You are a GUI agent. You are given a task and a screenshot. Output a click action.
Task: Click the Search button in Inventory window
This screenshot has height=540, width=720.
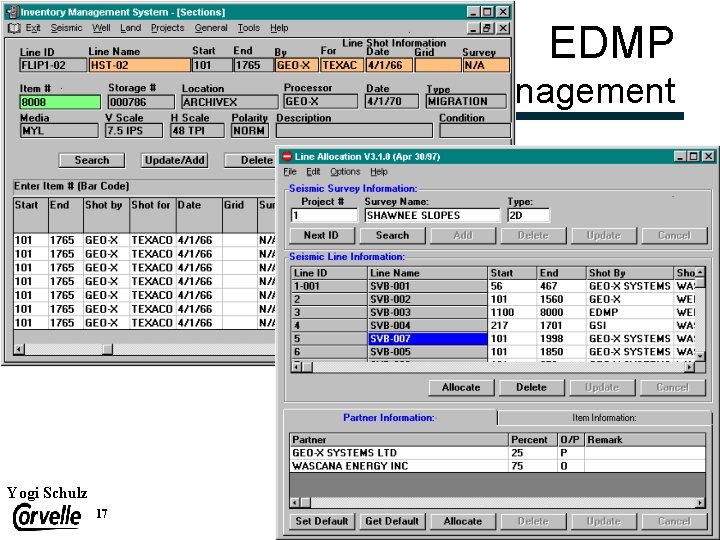point(92,160)
